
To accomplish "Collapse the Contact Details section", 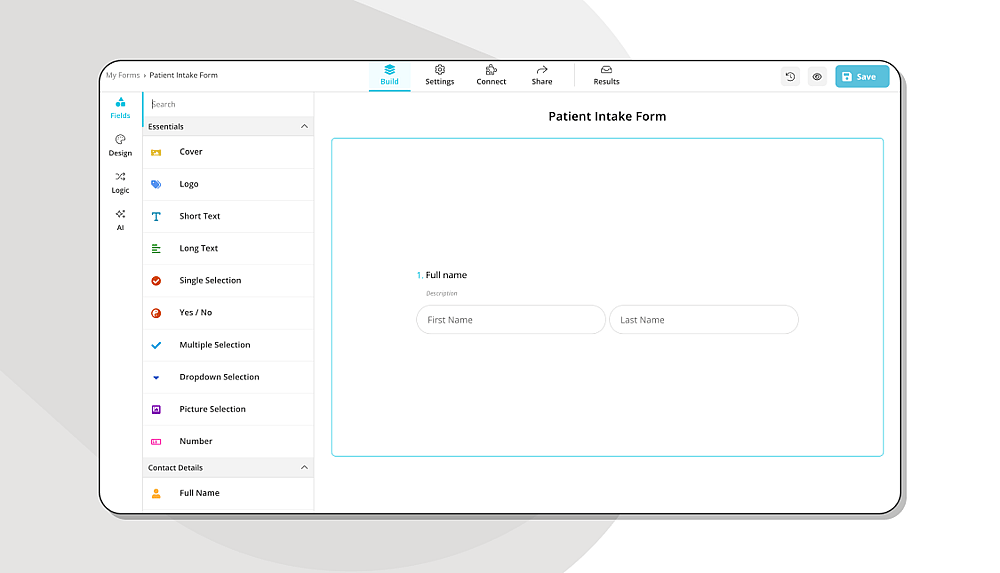I will pyautogui.click(x=304, y=468).
